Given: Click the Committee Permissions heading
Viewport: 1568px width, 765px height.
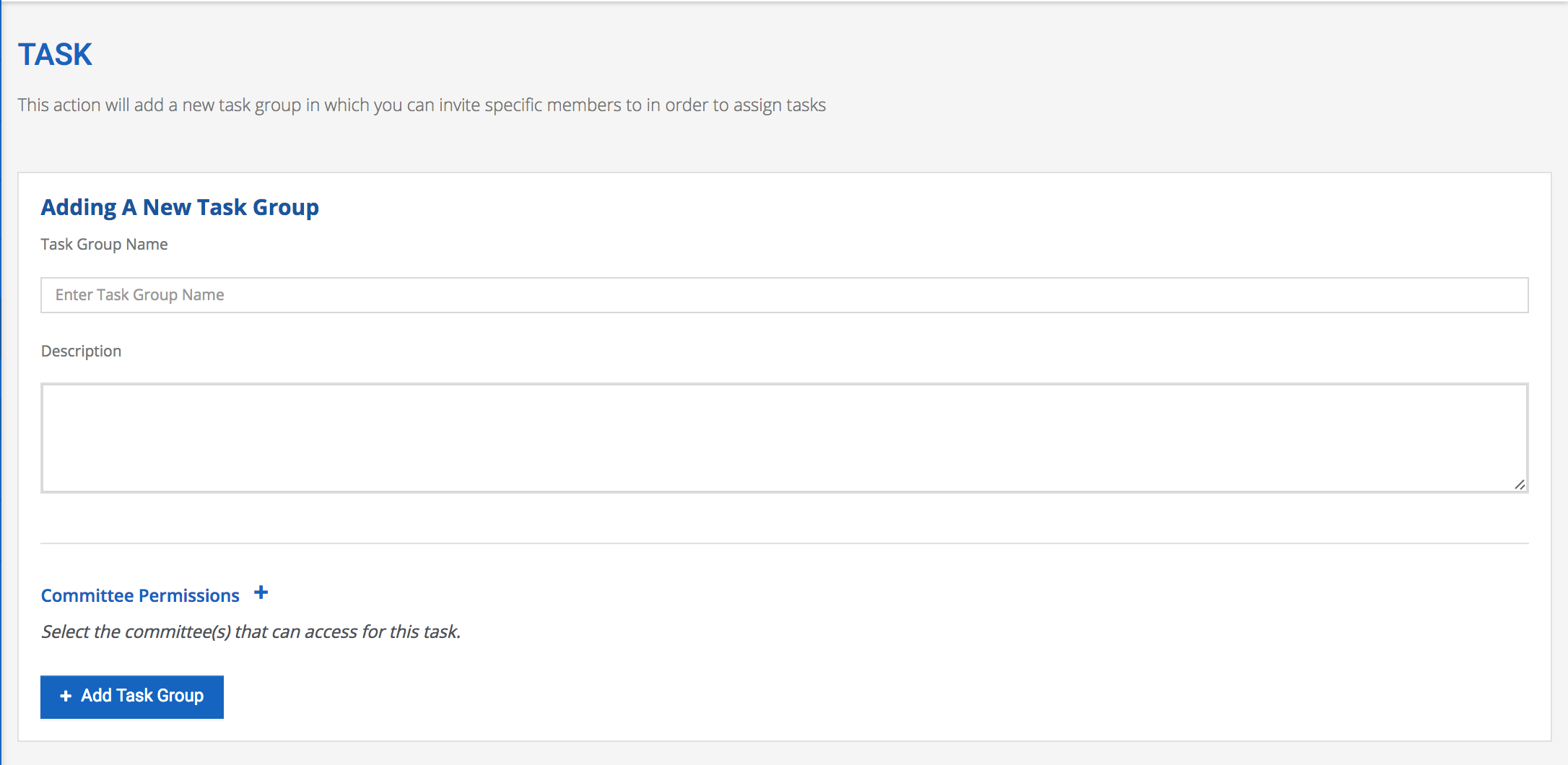Looking at the screenshot, I should tap(140, 595).
